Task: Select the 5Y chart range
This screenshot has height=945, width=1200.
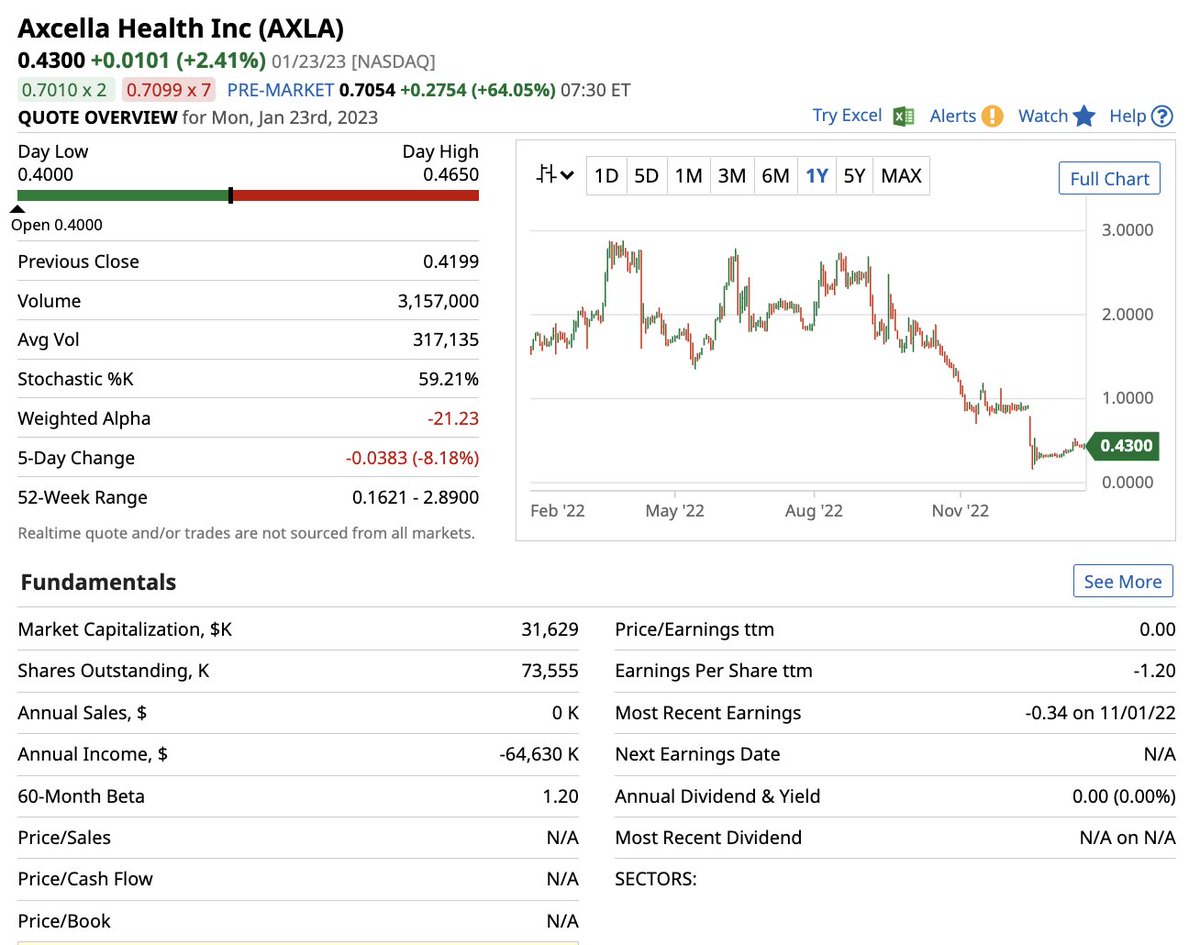Action: coord(854,176)
